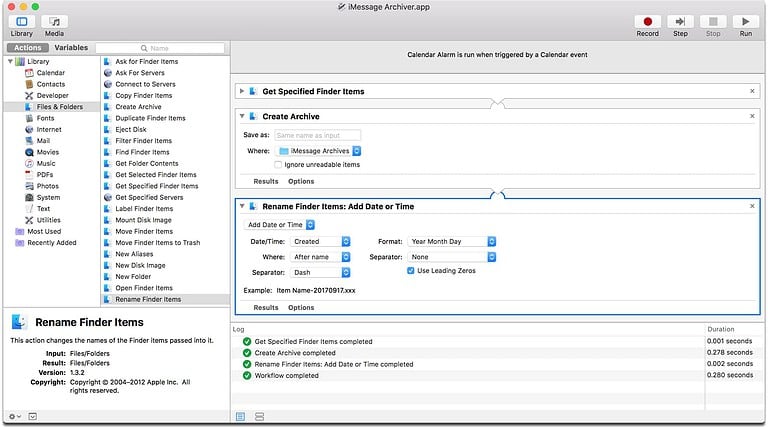Open Recently Added smart folder
The width and height of the screenshot is (768, 427).
[51, 242]
